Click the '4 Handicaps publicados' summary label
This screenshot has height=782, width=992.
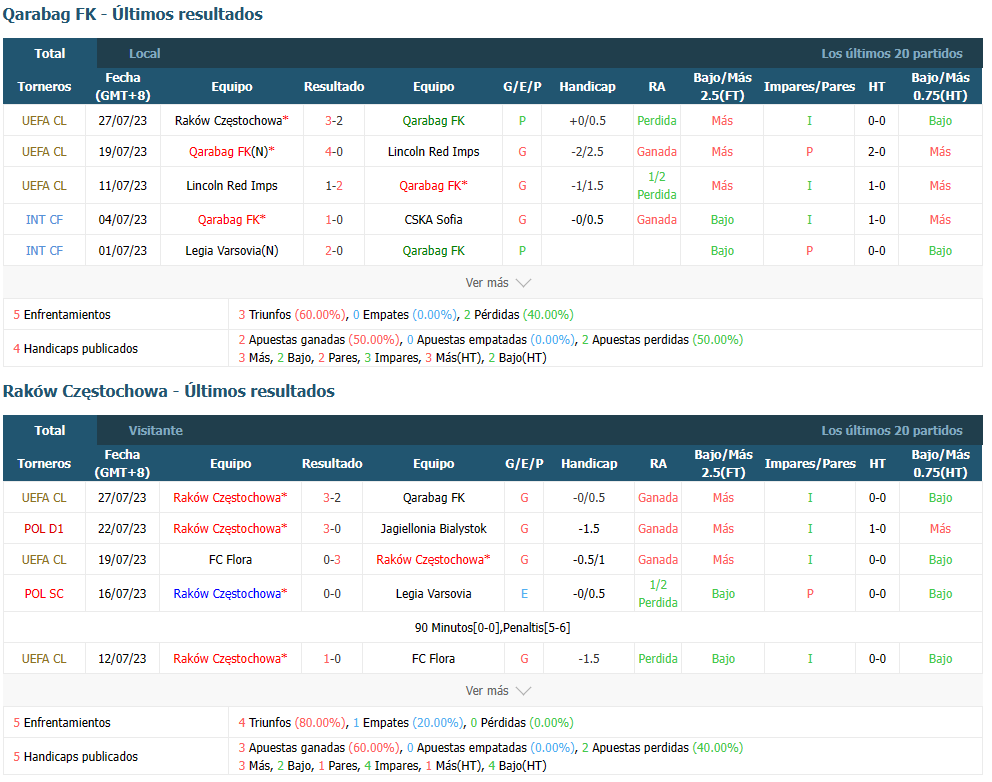[75, 349]
